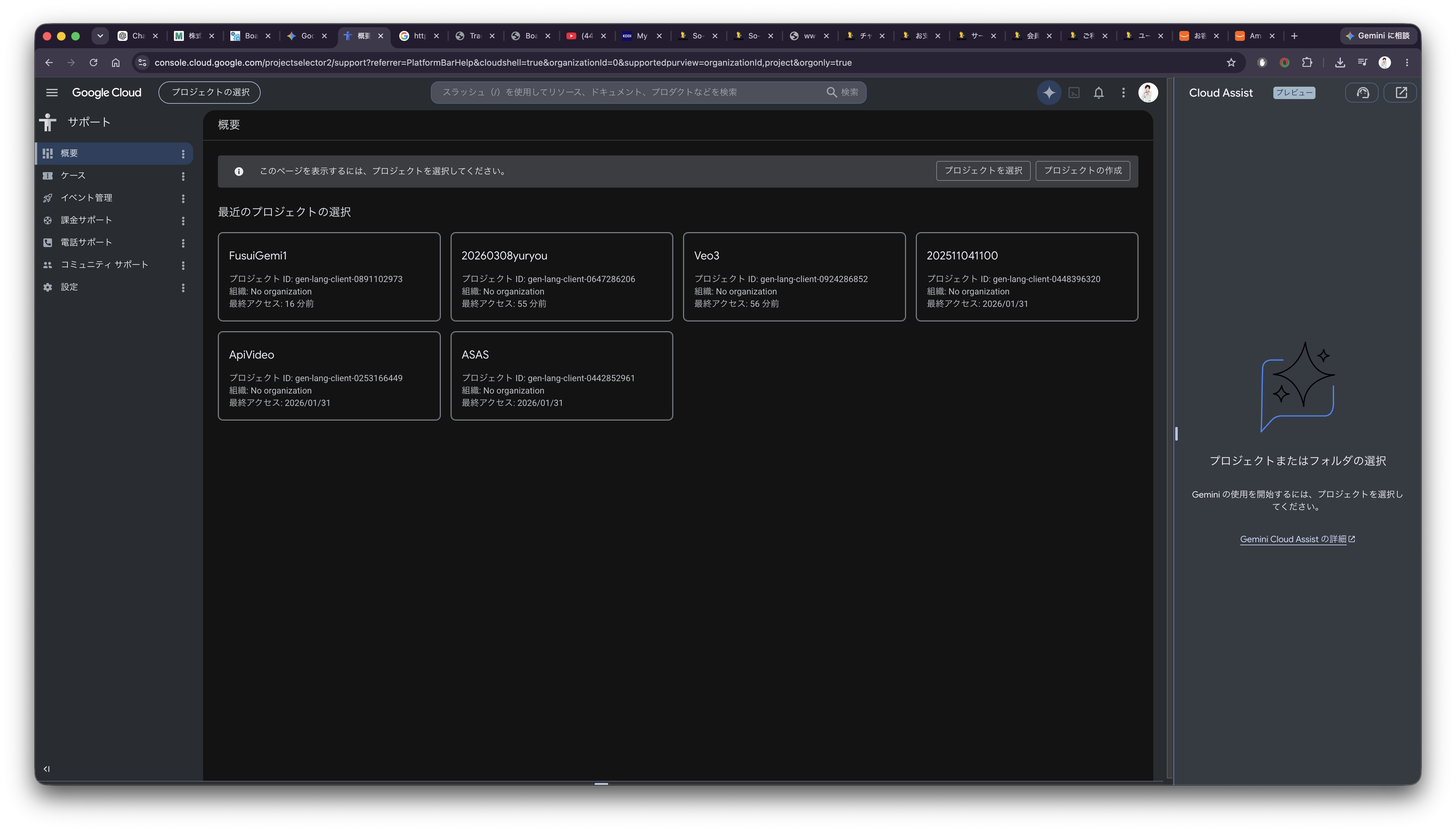Go to the browser home page

116,63
